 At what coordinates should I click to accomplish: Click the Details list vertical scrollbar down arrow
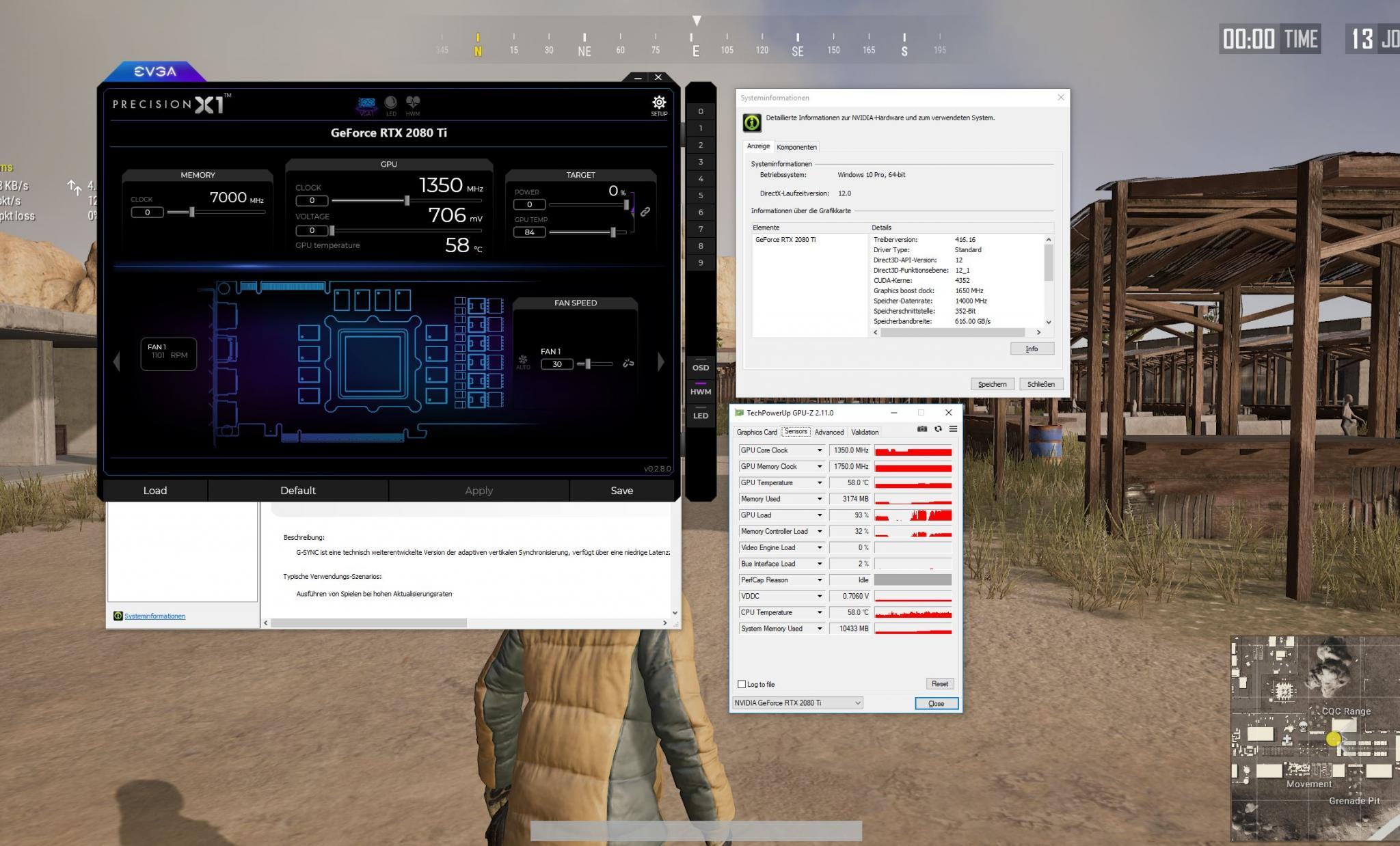click(1049, 322)
